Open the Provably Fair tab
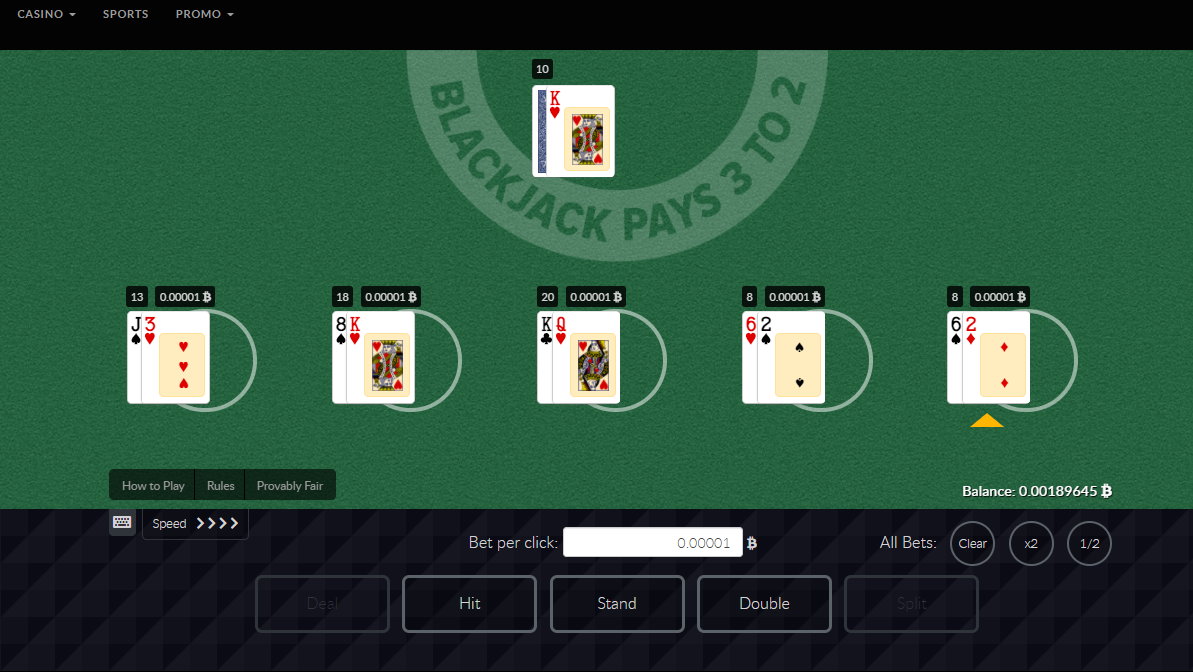The width and height of the screenshot is (1193, 672). [x=290, y=486]
